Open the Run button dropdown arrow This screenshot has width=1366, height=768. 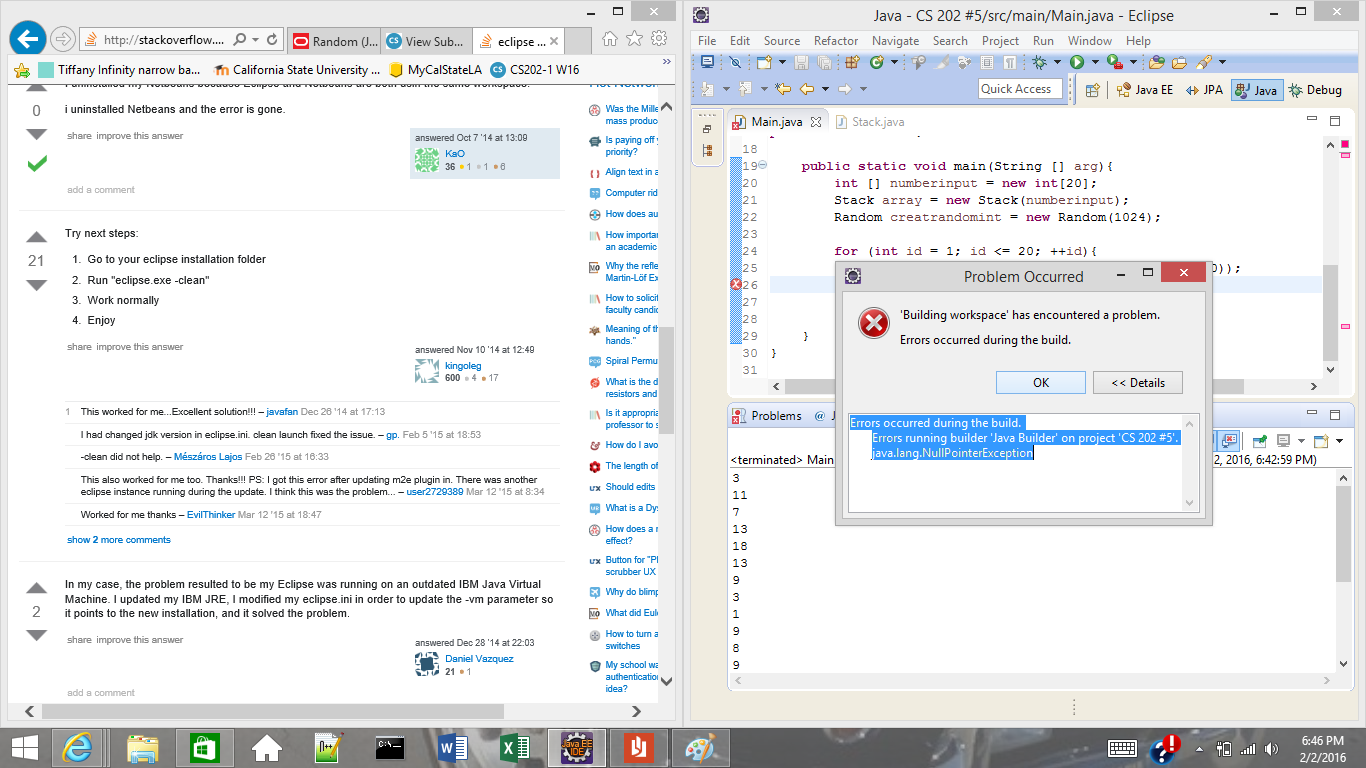point(1094,62)
